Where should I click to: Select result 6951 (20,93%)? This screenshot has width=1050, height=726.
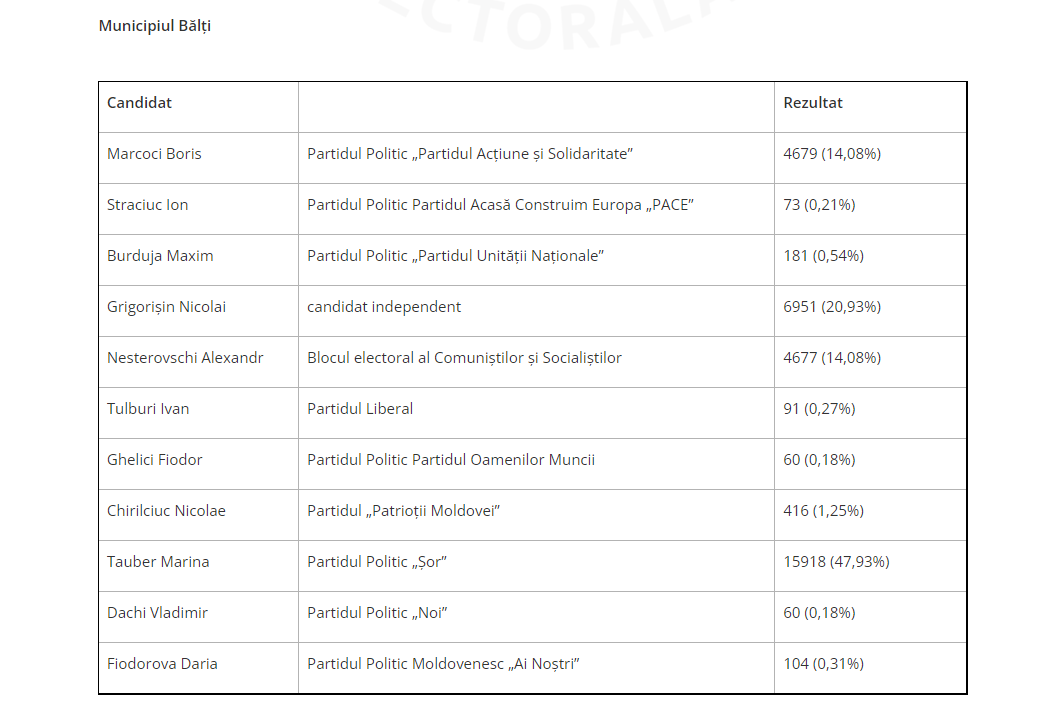coord(832,307)
